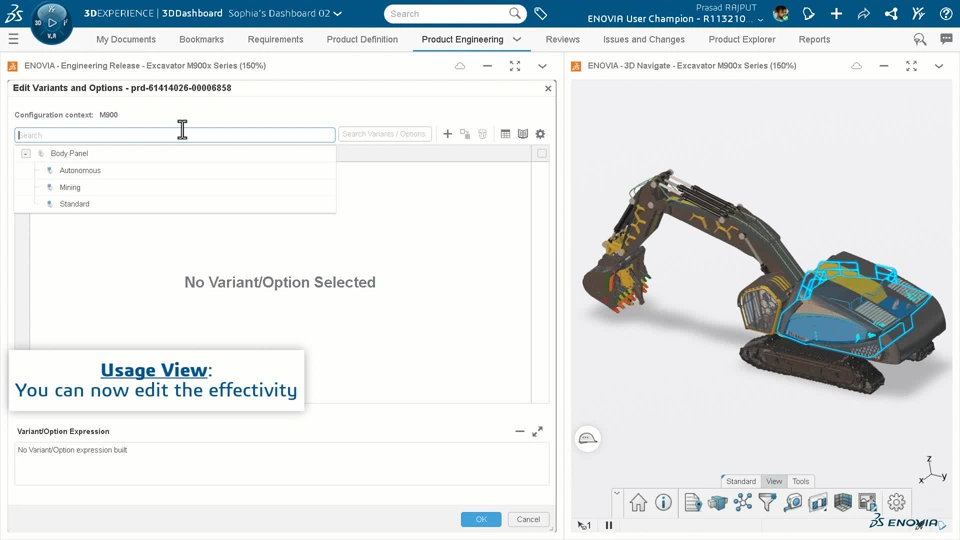The height and width of the screenshot is (540, 960).
Task: Open the variants settings gear icon
Action: point(540,133)
